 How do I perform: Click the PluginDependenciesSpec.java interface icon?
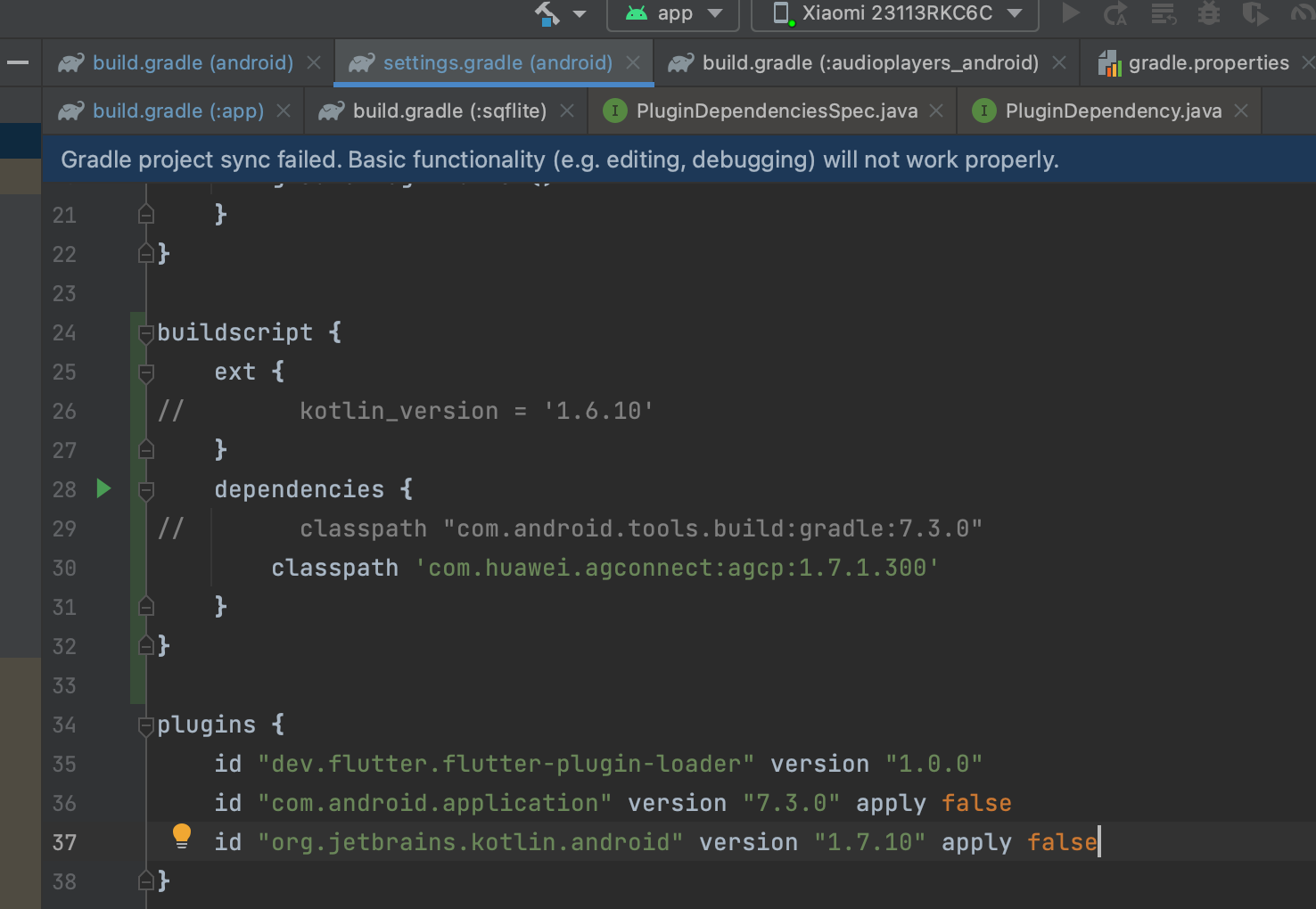tap(614, 111)
